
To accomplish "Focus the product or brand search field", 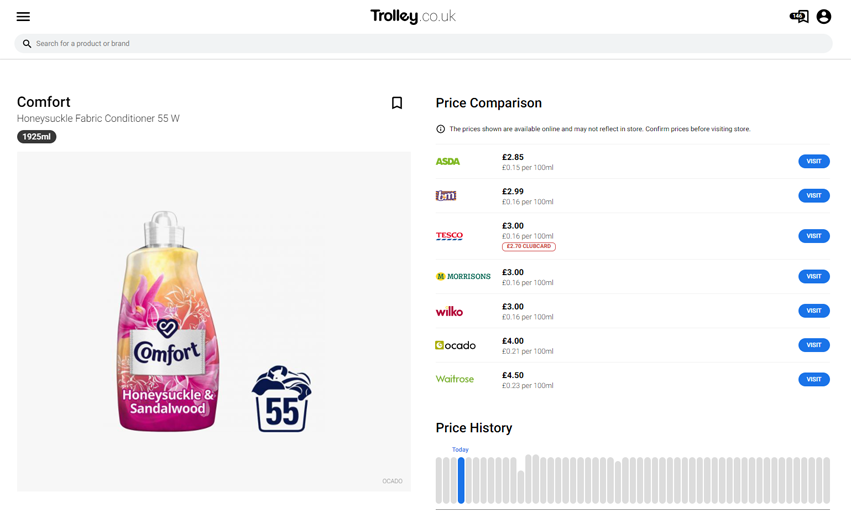I will pyautogui.click(x=420, y=44).
